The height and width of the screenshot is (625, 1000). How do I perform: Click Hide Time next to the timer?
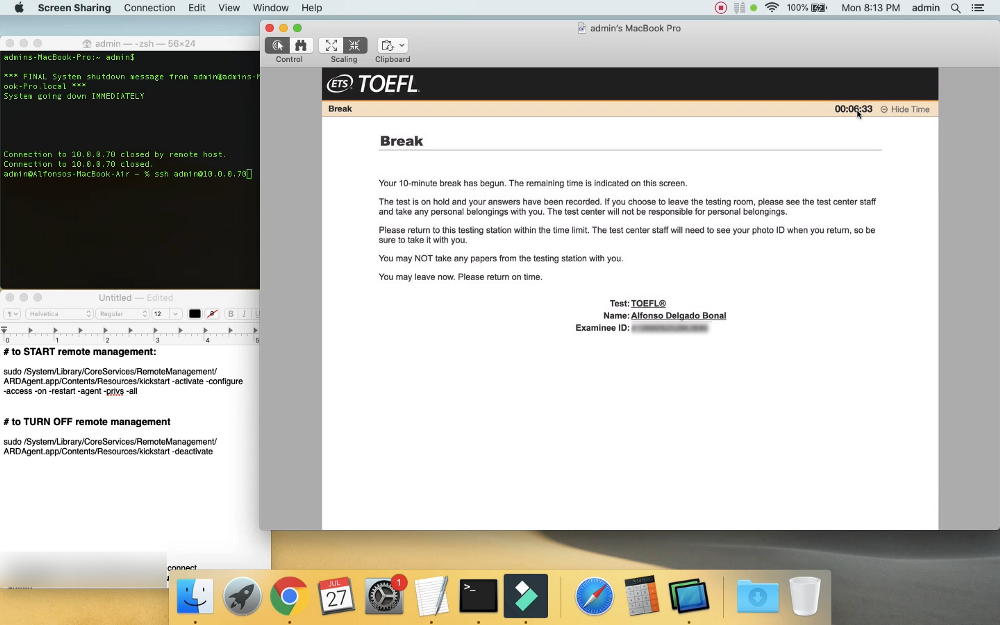pyautogui.click(x=905, y=109)
